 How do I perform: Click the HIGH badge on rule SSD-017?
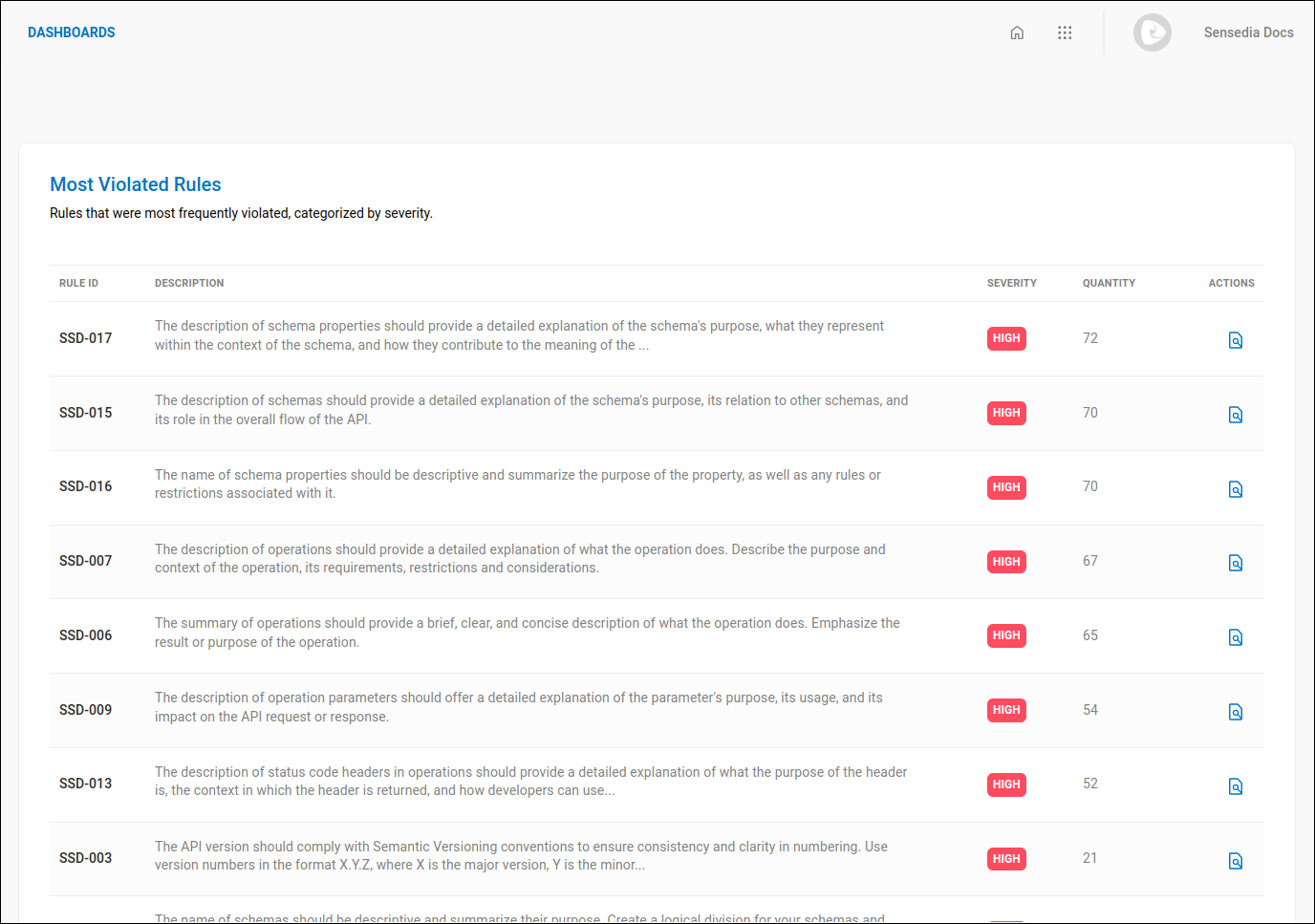point(1006,338)
